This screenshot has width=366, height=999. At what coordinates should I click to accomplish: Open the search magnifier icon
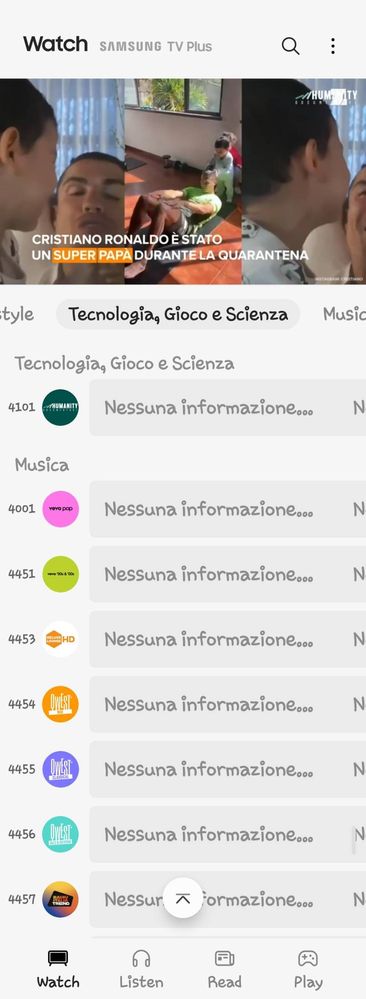(x=290, y=46)
